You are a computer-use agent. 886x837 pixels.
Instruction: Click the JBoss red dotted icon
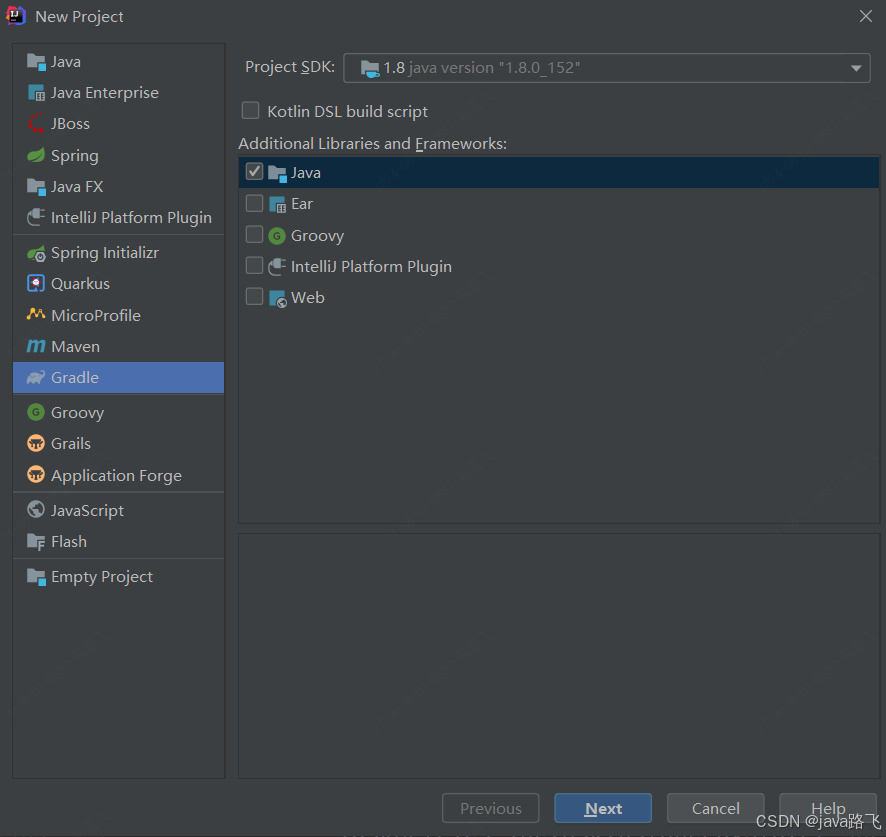pos(36,123)
